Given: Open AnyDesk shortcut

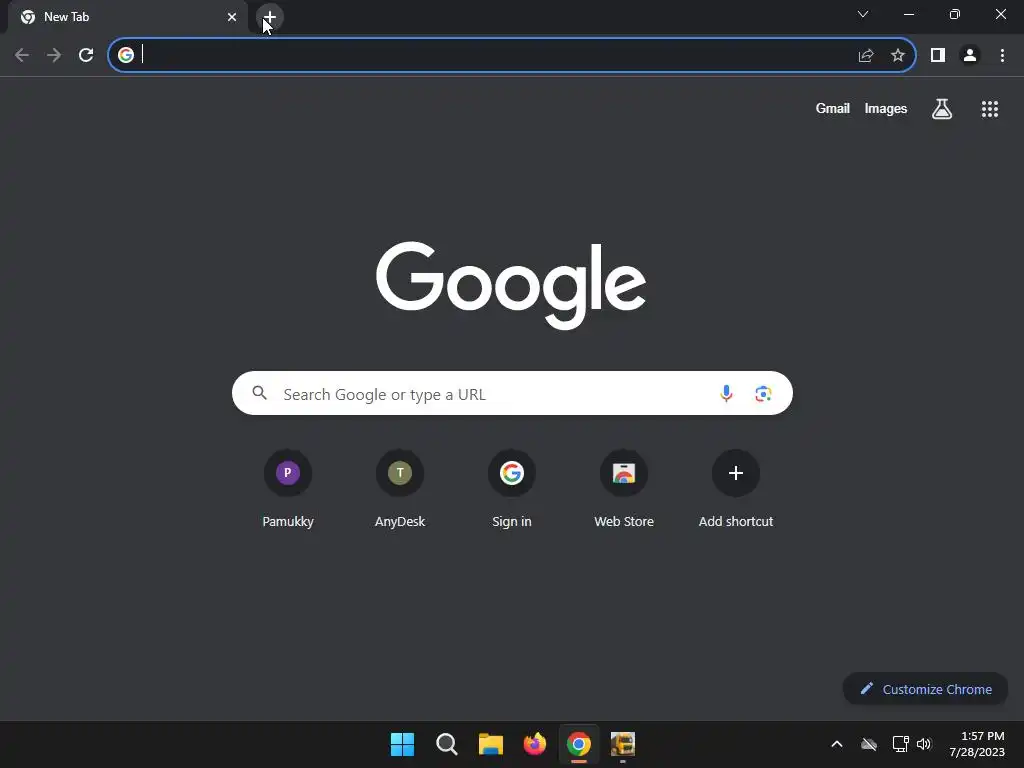Looking at the screenshot, I should point(400,487).
